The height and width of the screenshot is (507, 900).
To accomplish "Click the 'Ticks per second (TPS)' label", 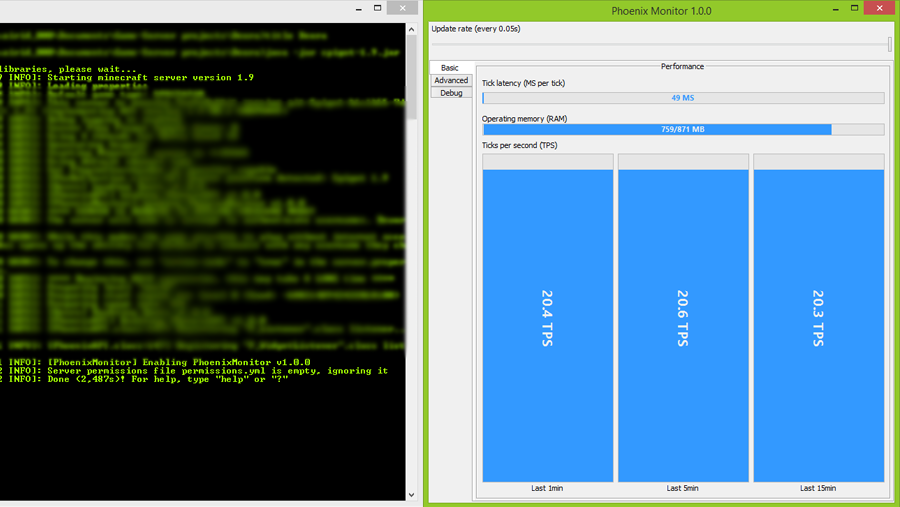I will 519,145.
